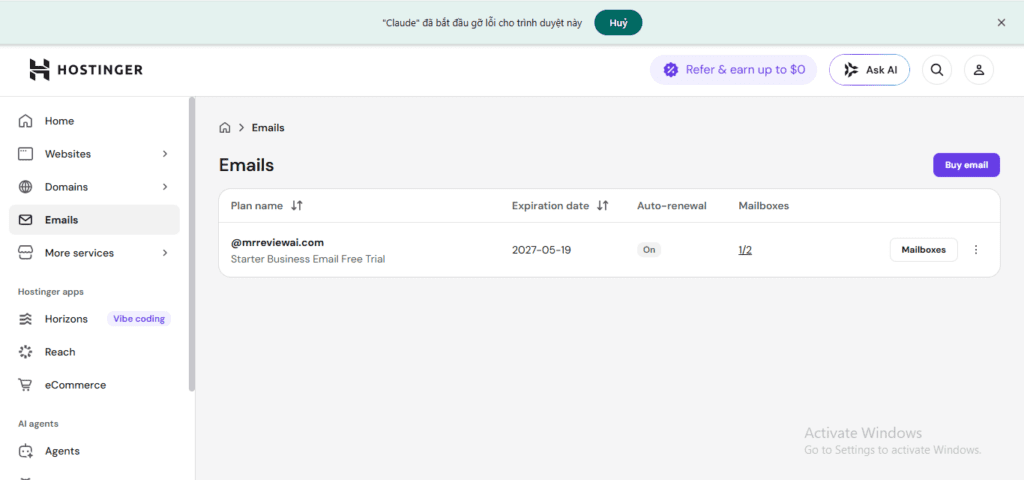Click the Agents robot icon
Screen dimensions: 1024x480
point(25,451)
